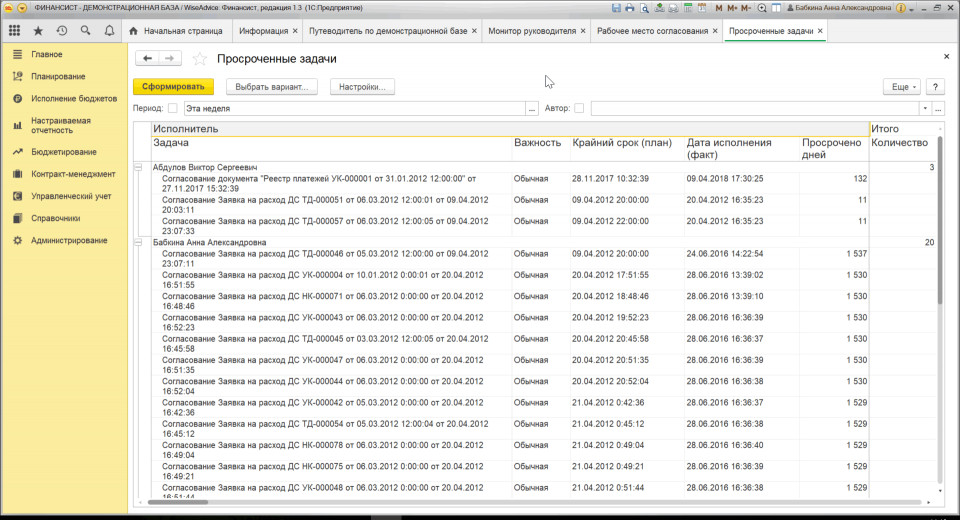Click the vertical scrollbar of the report
The height and width of the screenshot is (520, 960).
[940, 220]
